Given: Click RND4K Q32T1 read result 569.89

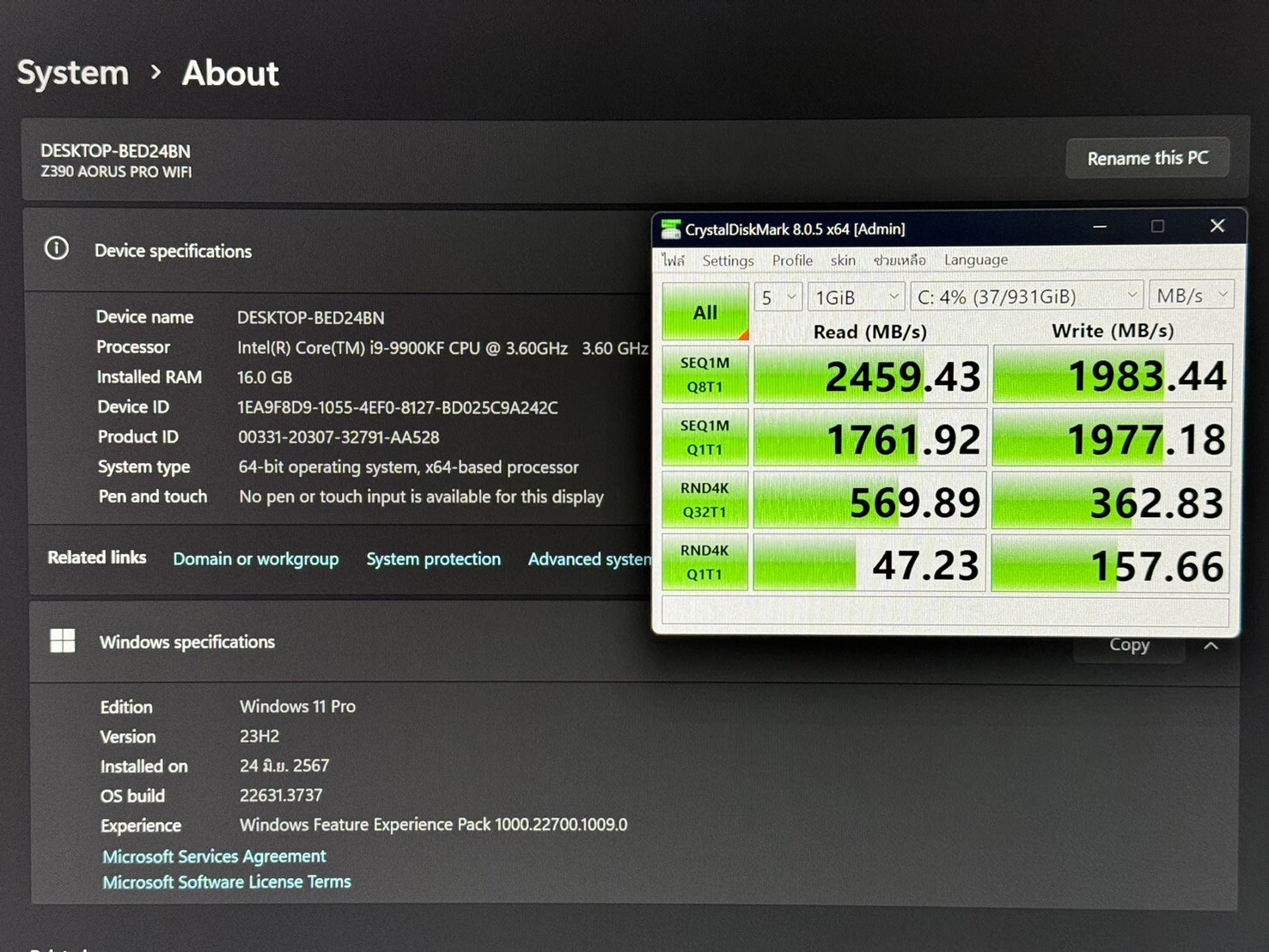Looking at the screenshot, I should click(x=869, y=501).
